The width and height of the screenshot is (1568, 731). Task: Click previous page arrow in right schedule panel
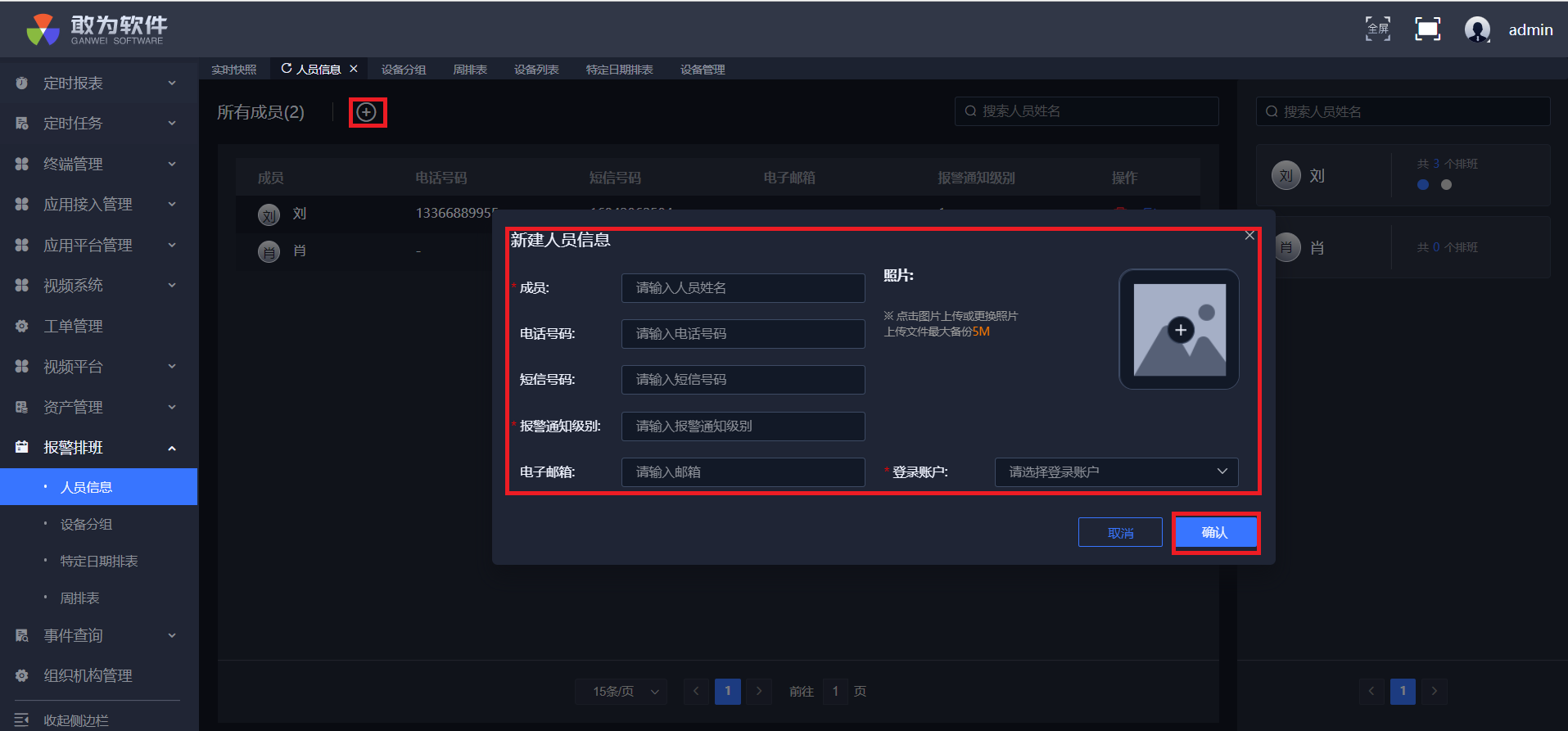[1371, 691]
